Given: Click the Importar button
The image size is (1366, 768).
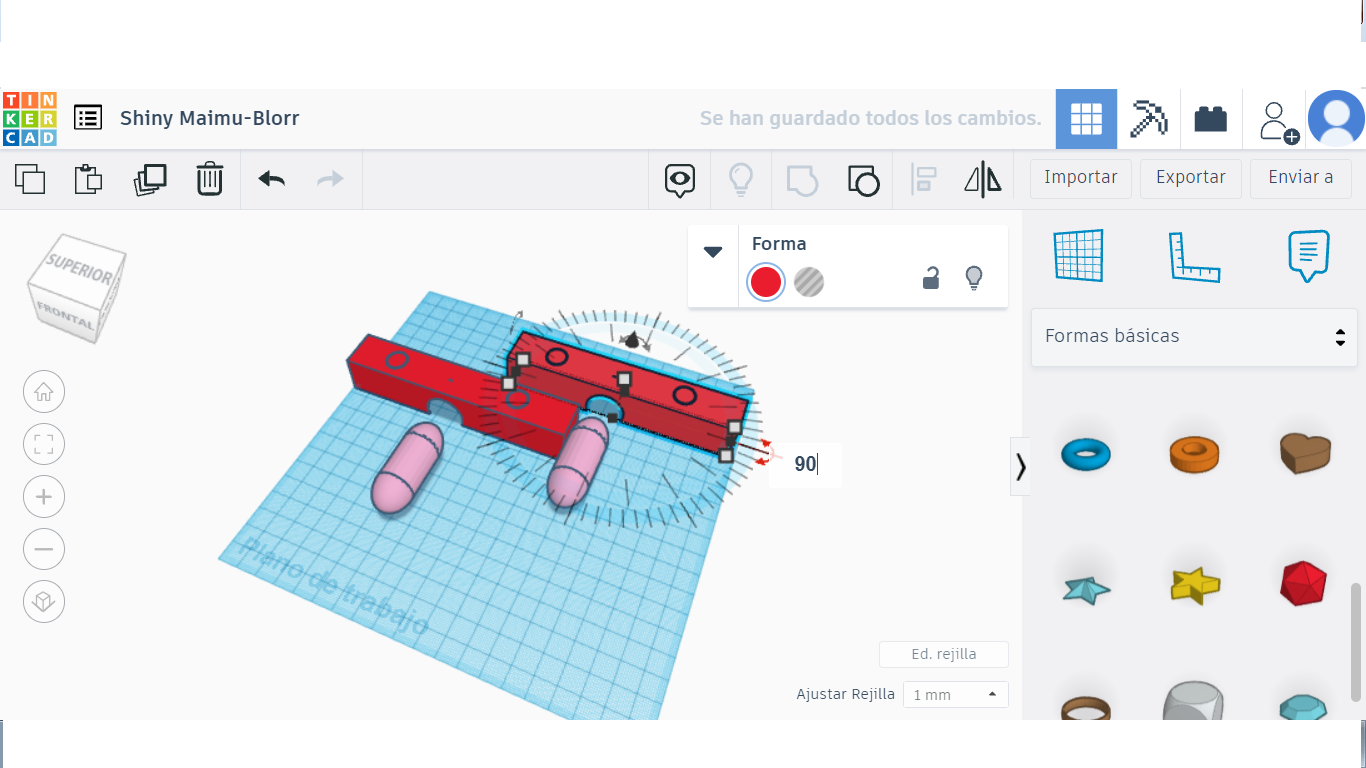Looking at the screenshot, I should pos(1081,178).
